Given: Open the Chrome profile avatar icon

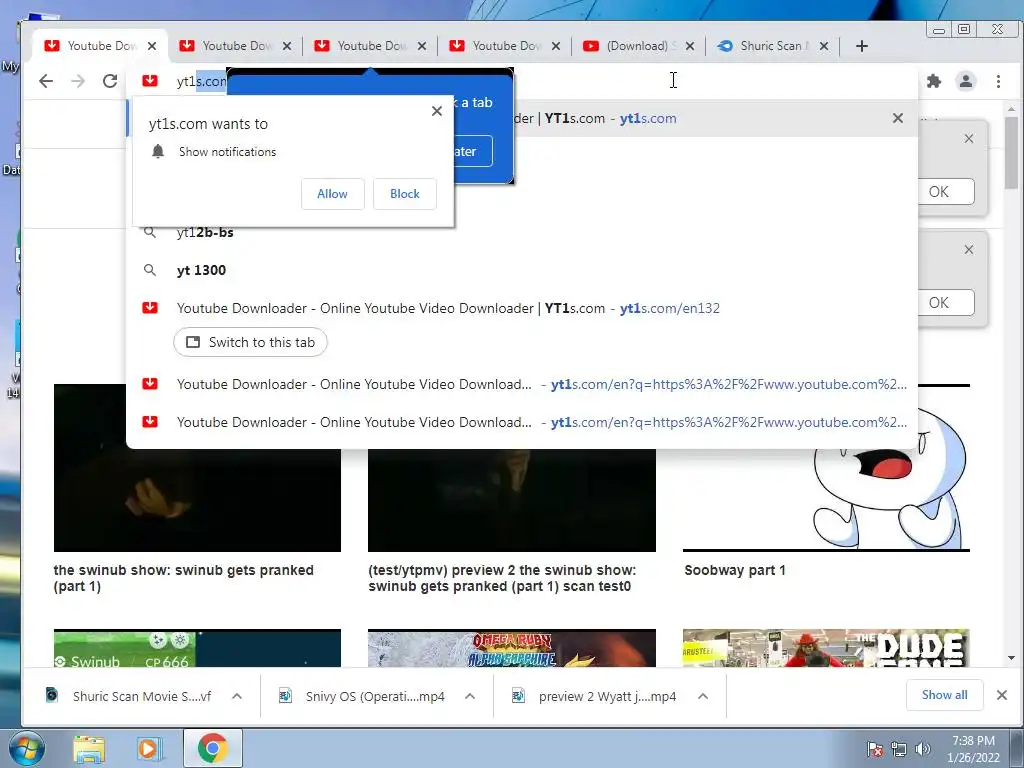Looking at the screenshot, I should point(966,81).
